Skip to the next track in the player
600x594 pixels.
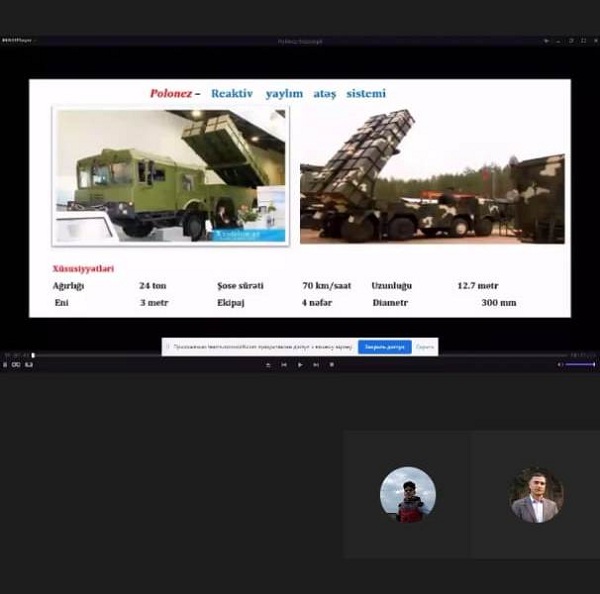[x=316, y=365]
